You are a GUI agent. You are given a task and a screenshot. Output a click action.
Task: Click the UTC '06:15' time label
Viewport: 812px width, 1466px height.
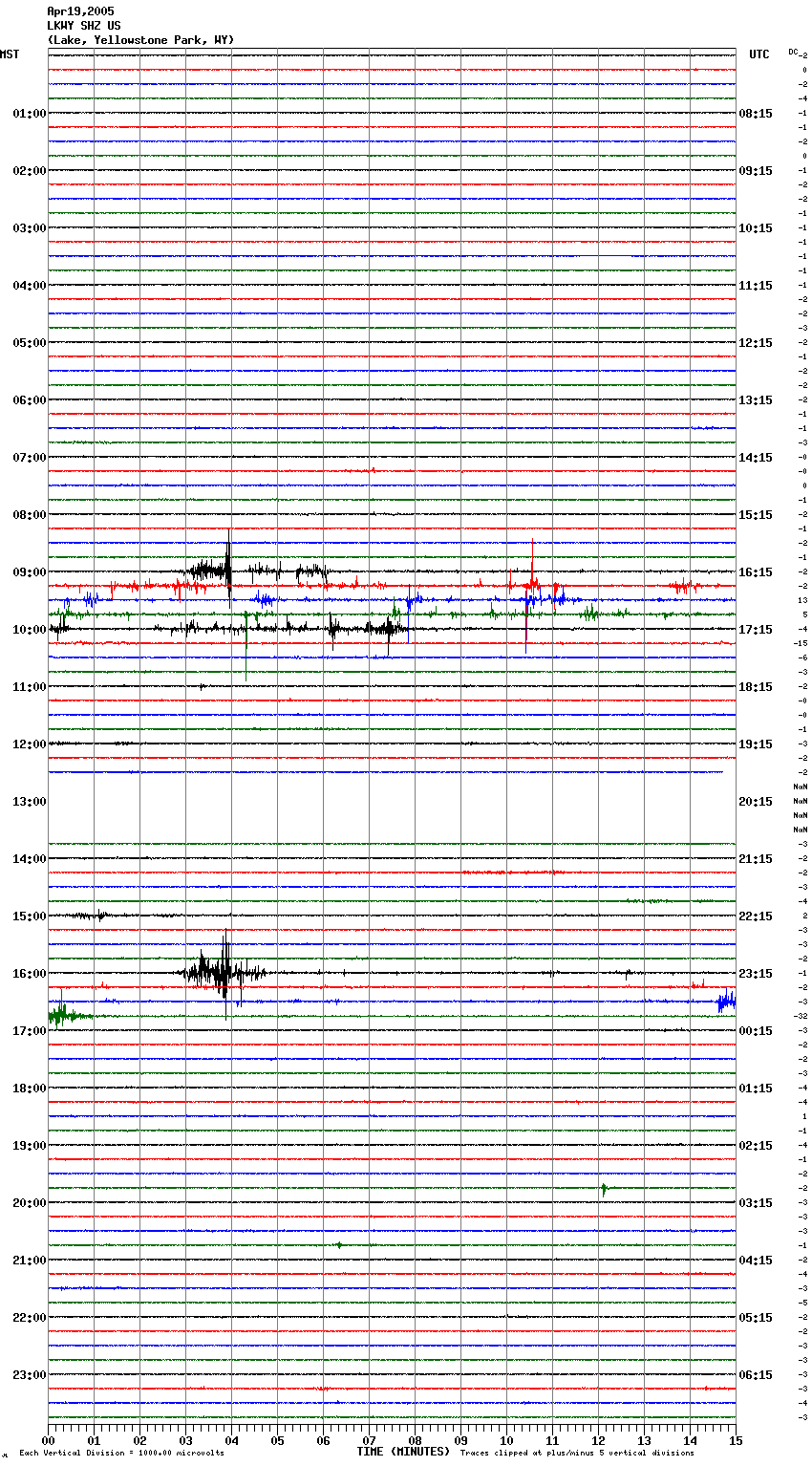[x=756, y=1375]
